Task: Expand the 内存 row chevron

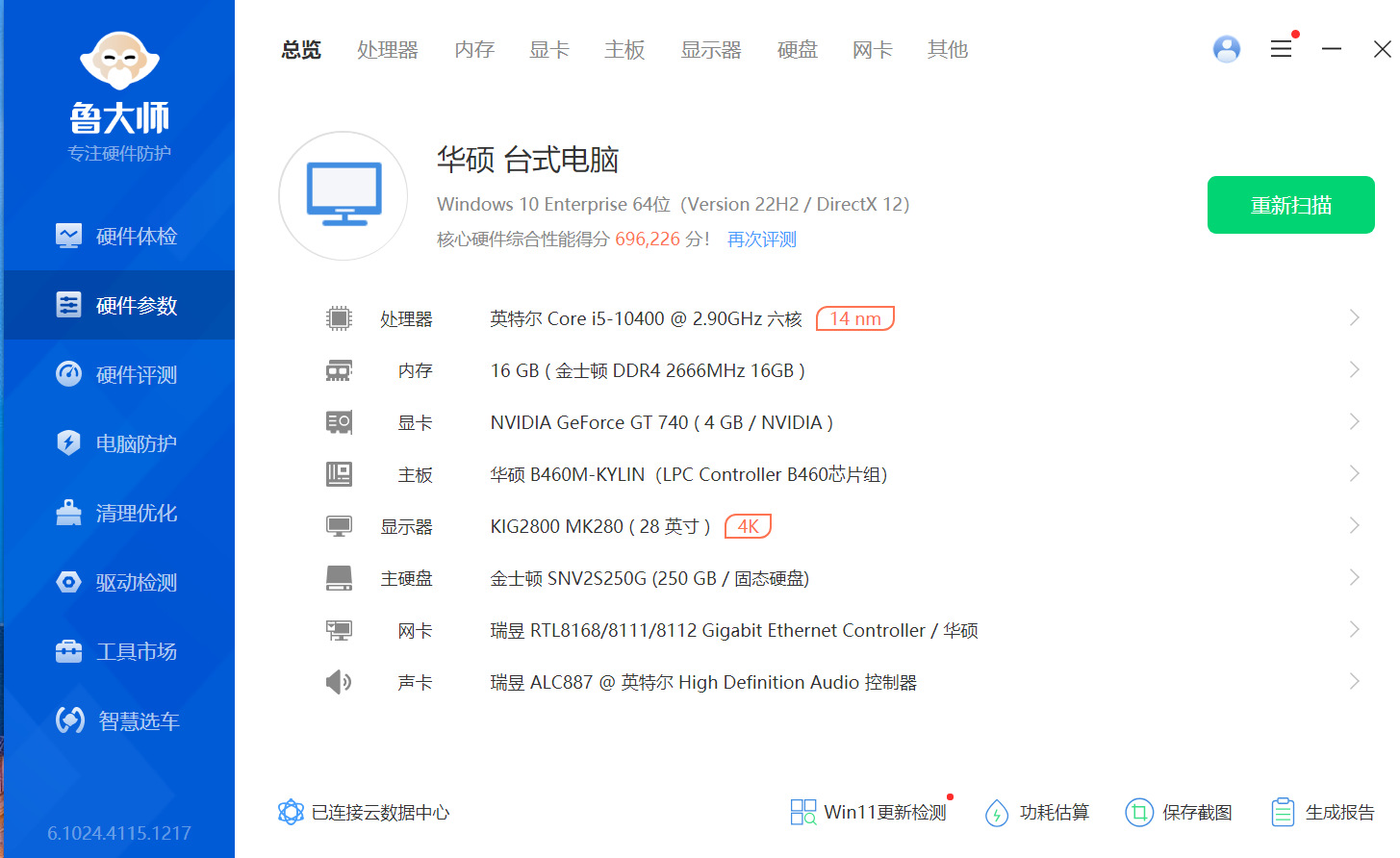Action: (1354, 370)
